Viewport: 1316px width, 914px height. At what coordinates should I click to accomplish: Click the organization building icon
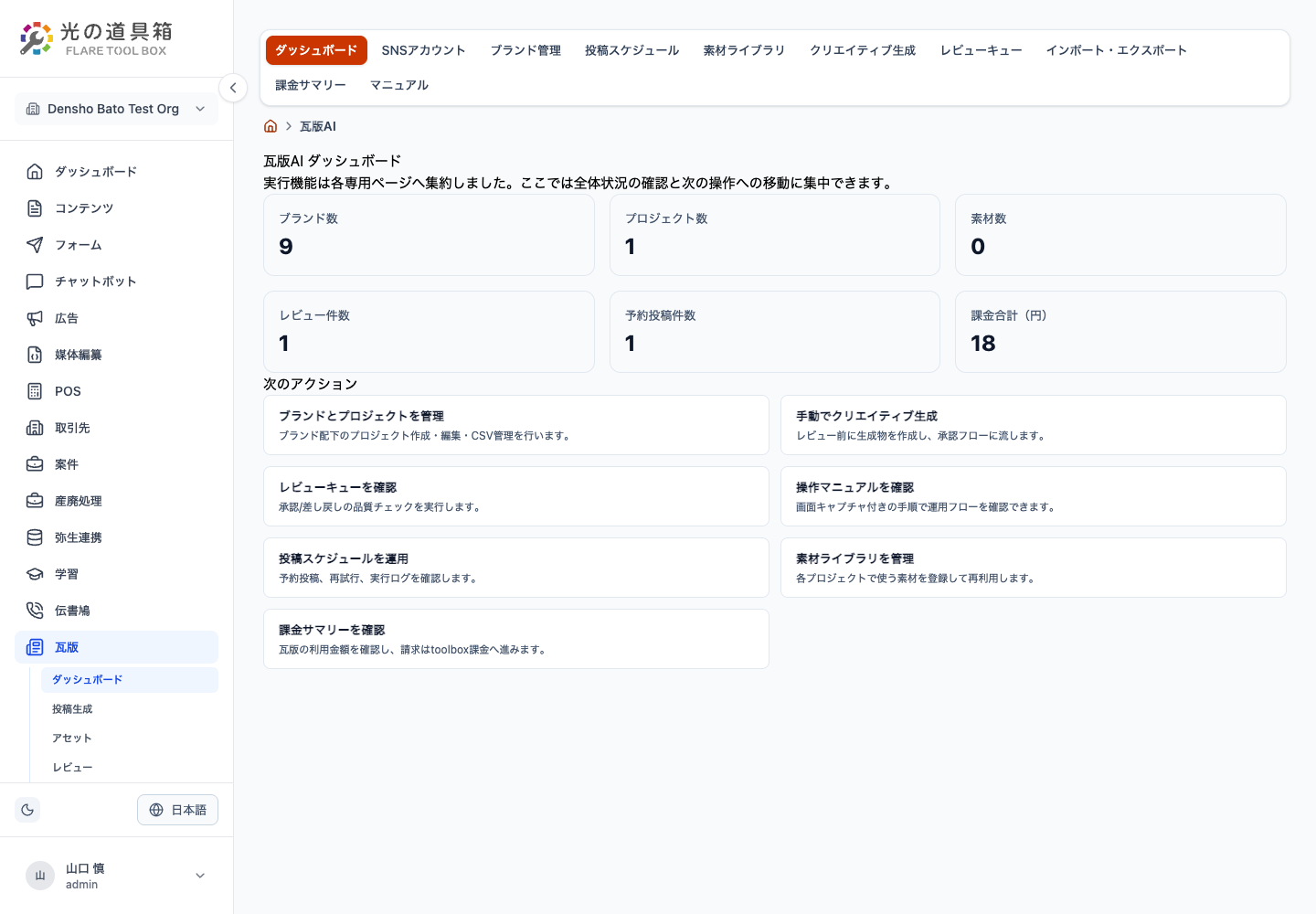(x=33, y=109)
